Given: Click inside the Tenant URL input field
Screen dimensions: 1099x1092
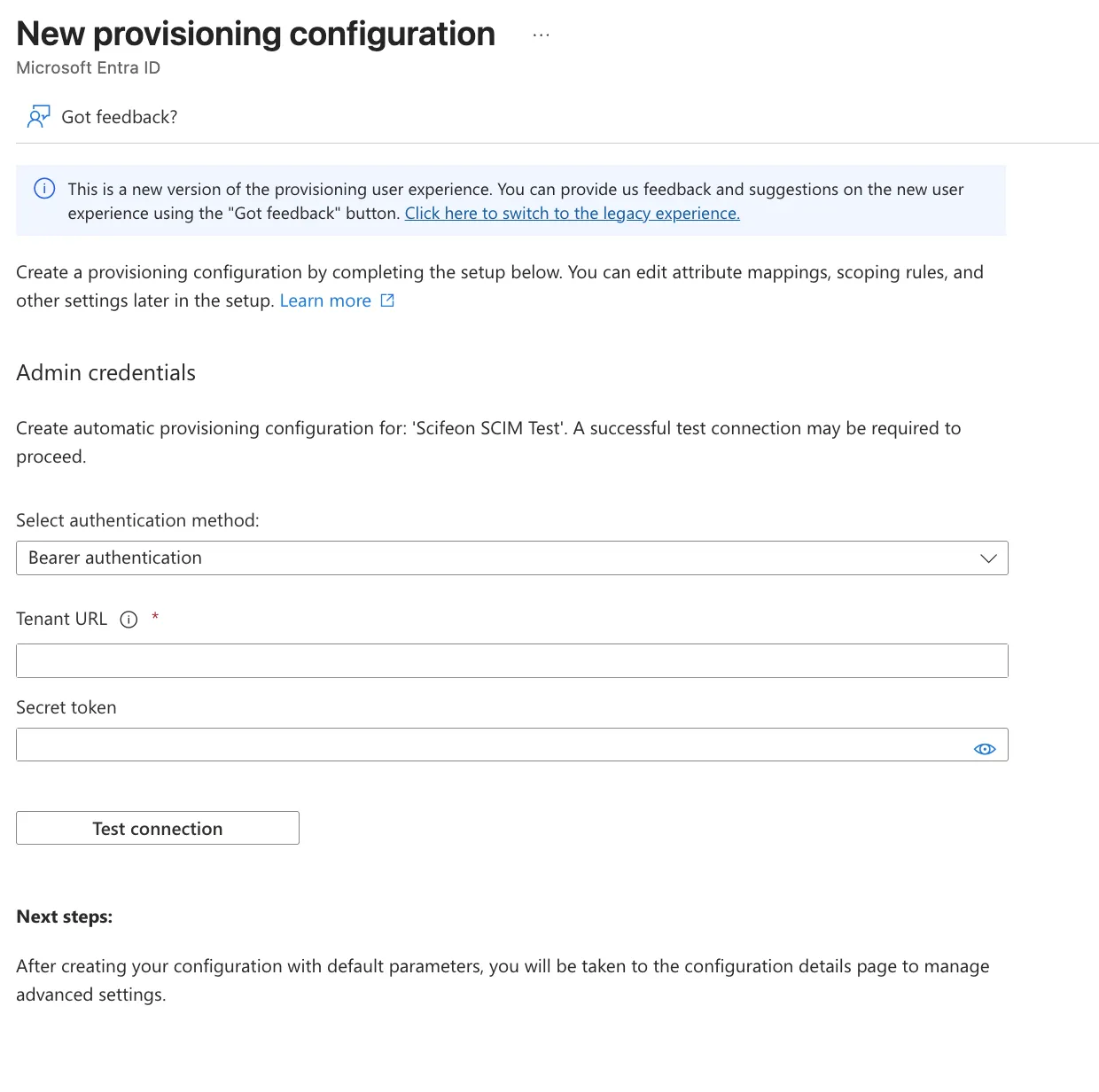Looking at the screenshot, I should 511,660.
